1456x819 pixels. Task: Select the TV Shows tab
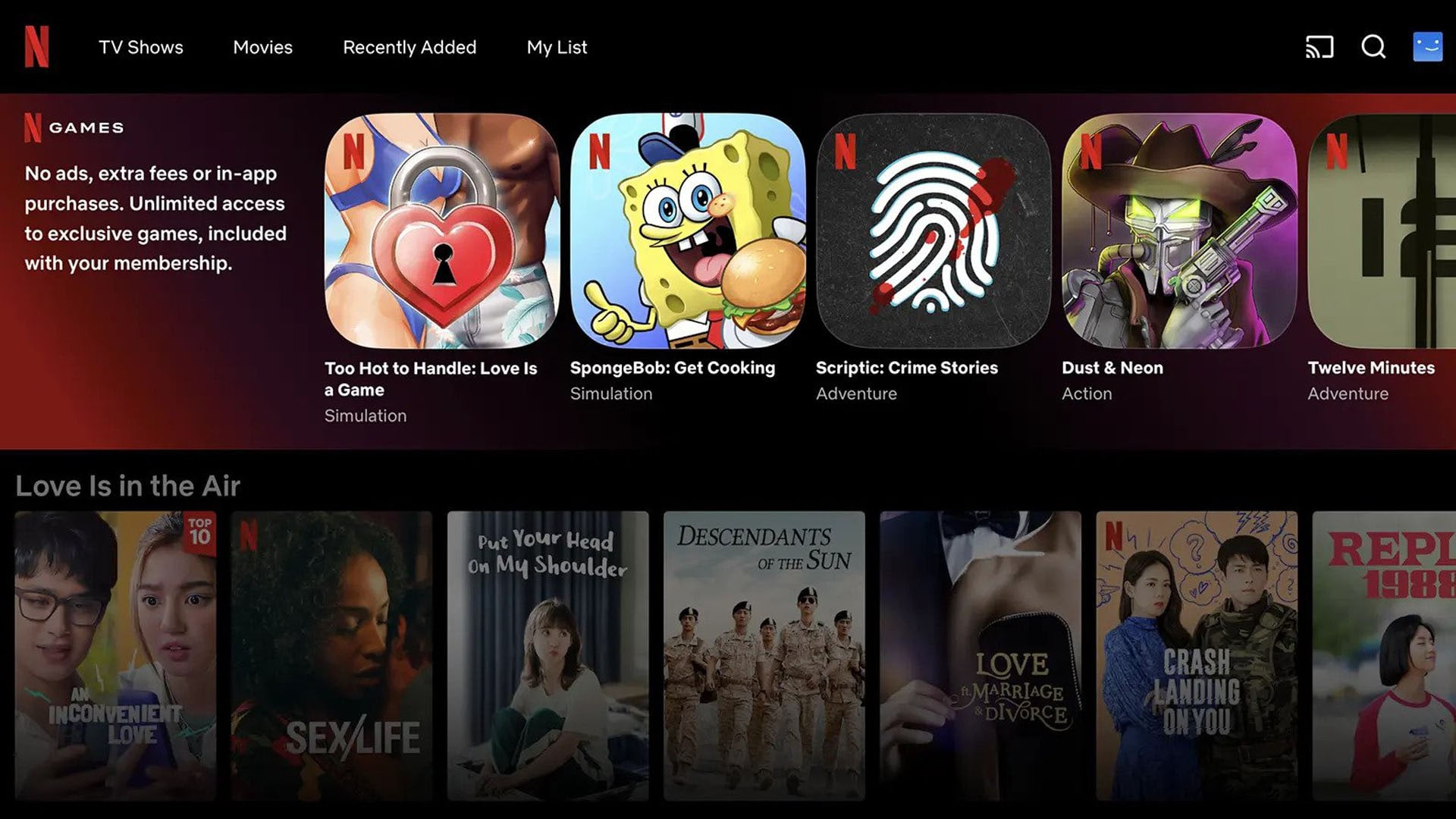(141, 47)
